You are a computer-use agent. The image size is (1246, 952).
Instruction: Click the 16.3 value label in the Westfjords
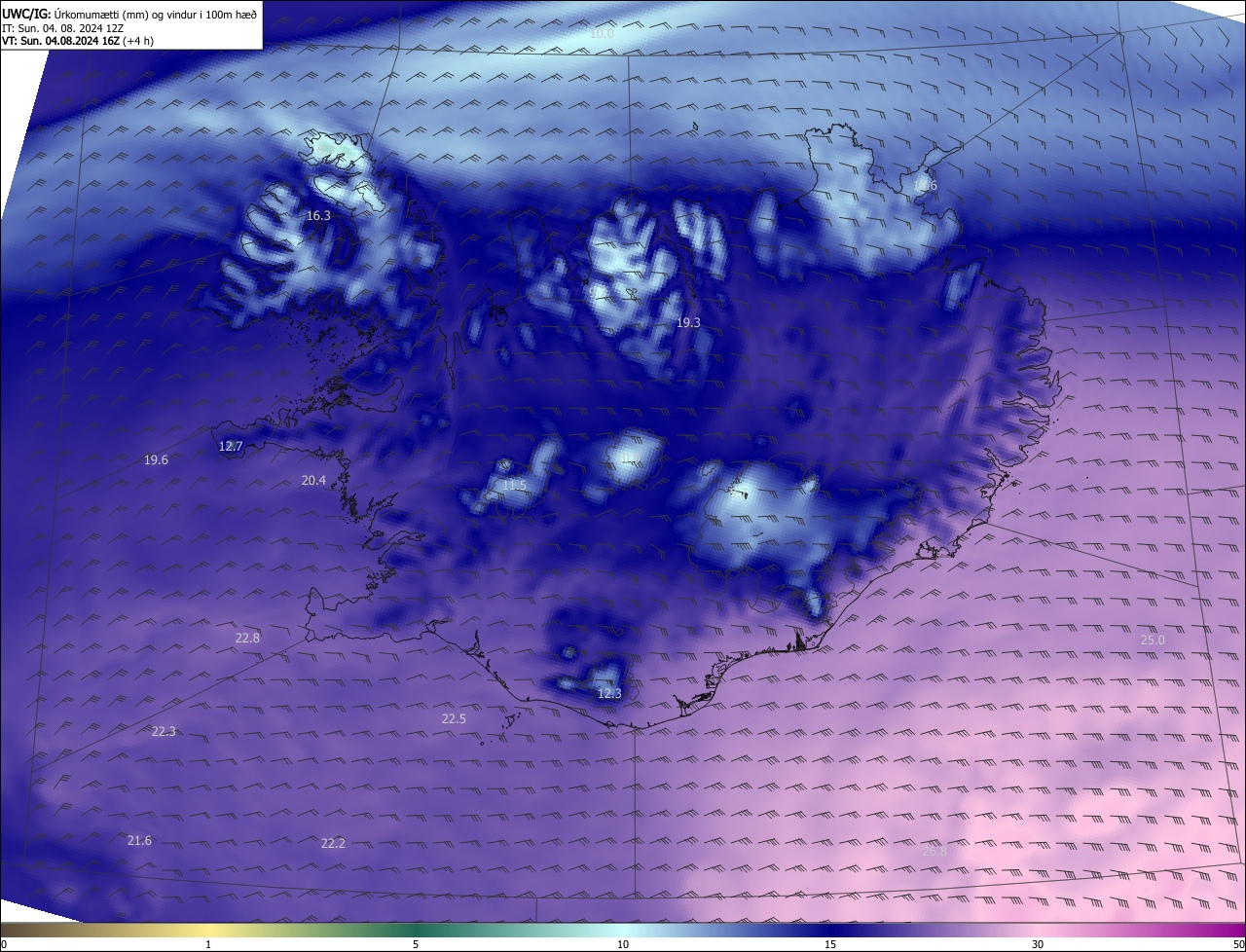(318, 215)
